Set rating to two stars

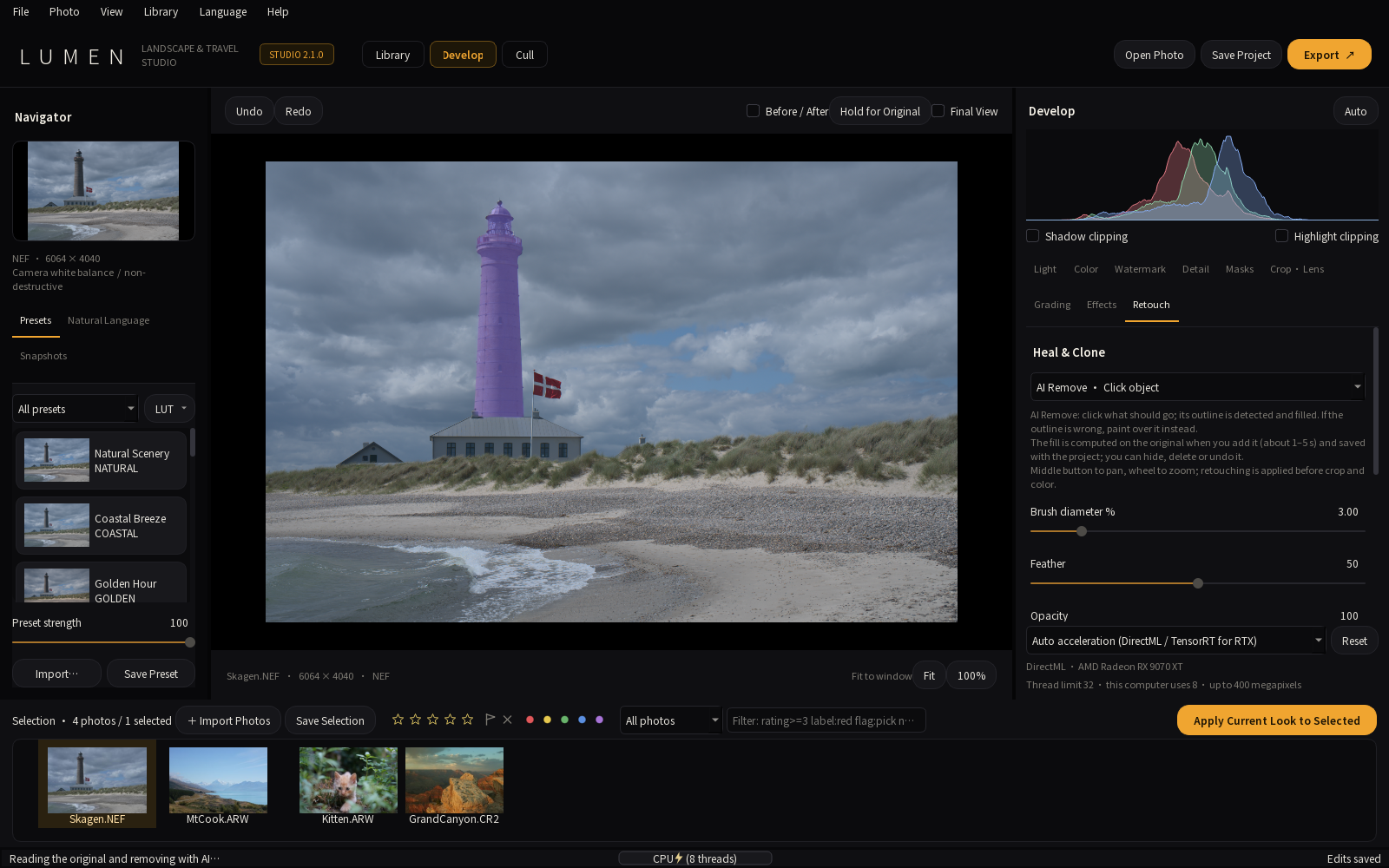pos(415,720)
